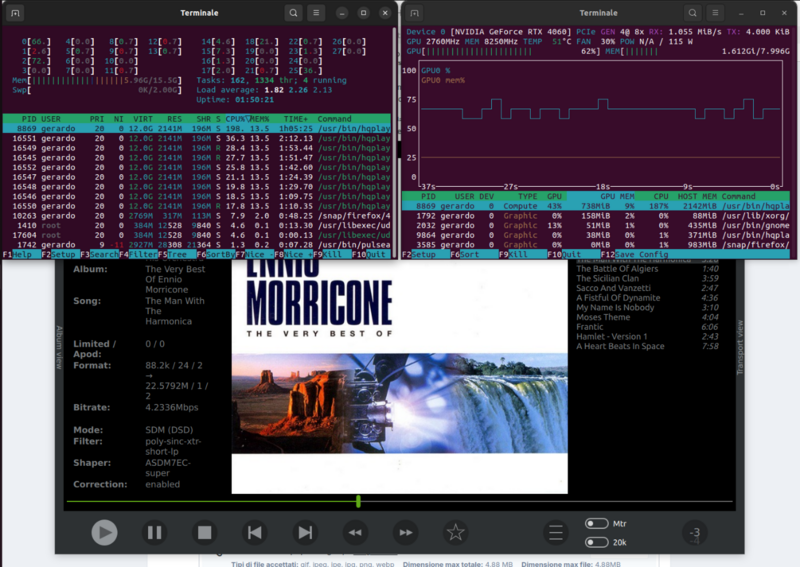Mark the track favorite with the star

tap(456, 533)
